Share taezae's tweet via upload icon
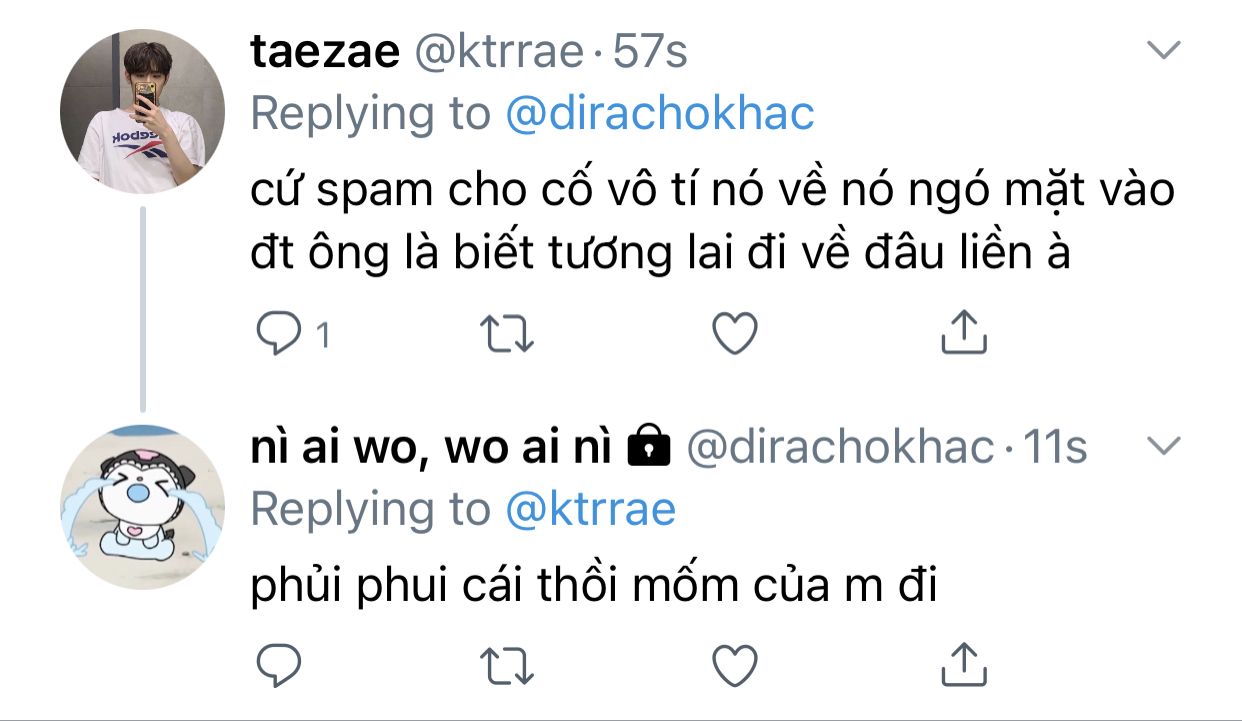Viewport: 1242px width, 721px height. (x=964, y=332)
